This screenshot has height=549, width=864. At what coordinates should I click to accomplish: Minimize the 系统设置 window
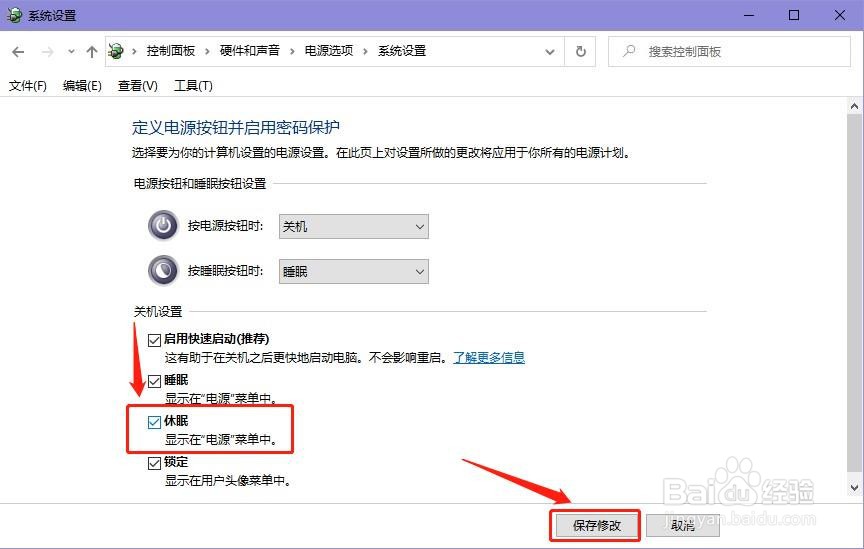pos(749,15)
